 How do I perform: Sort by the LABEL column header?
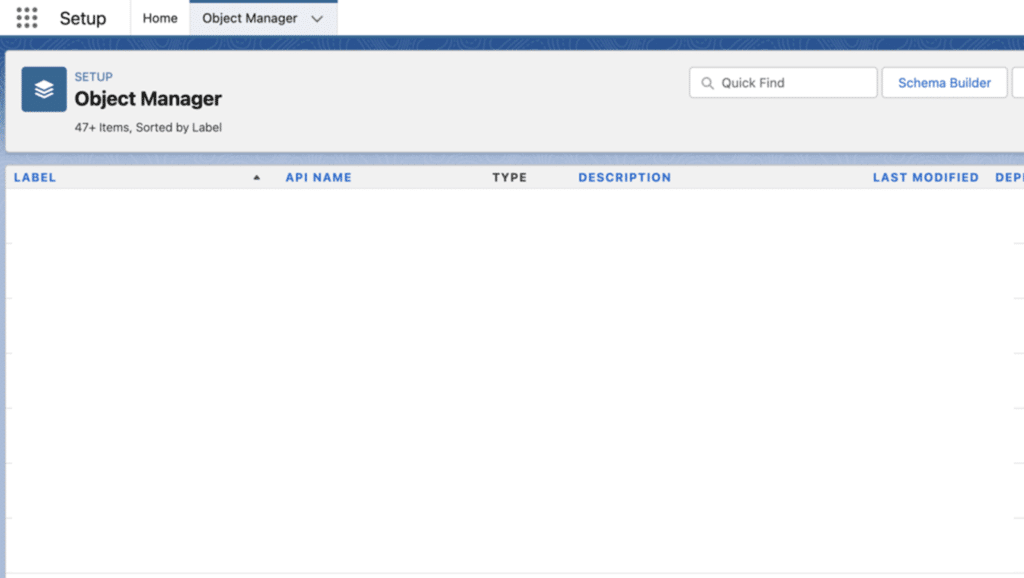pos(35,177)
